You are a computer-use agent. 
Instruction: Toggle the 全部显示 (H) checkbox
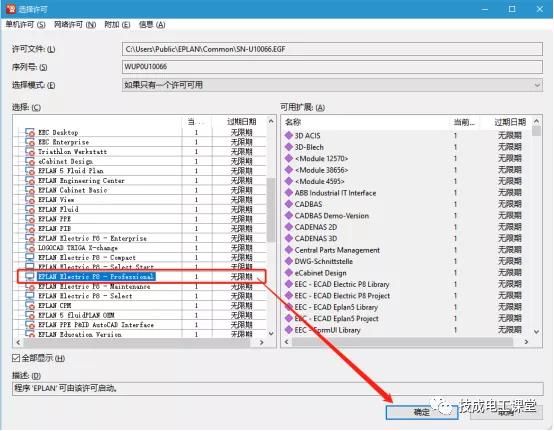coord(16,358)
